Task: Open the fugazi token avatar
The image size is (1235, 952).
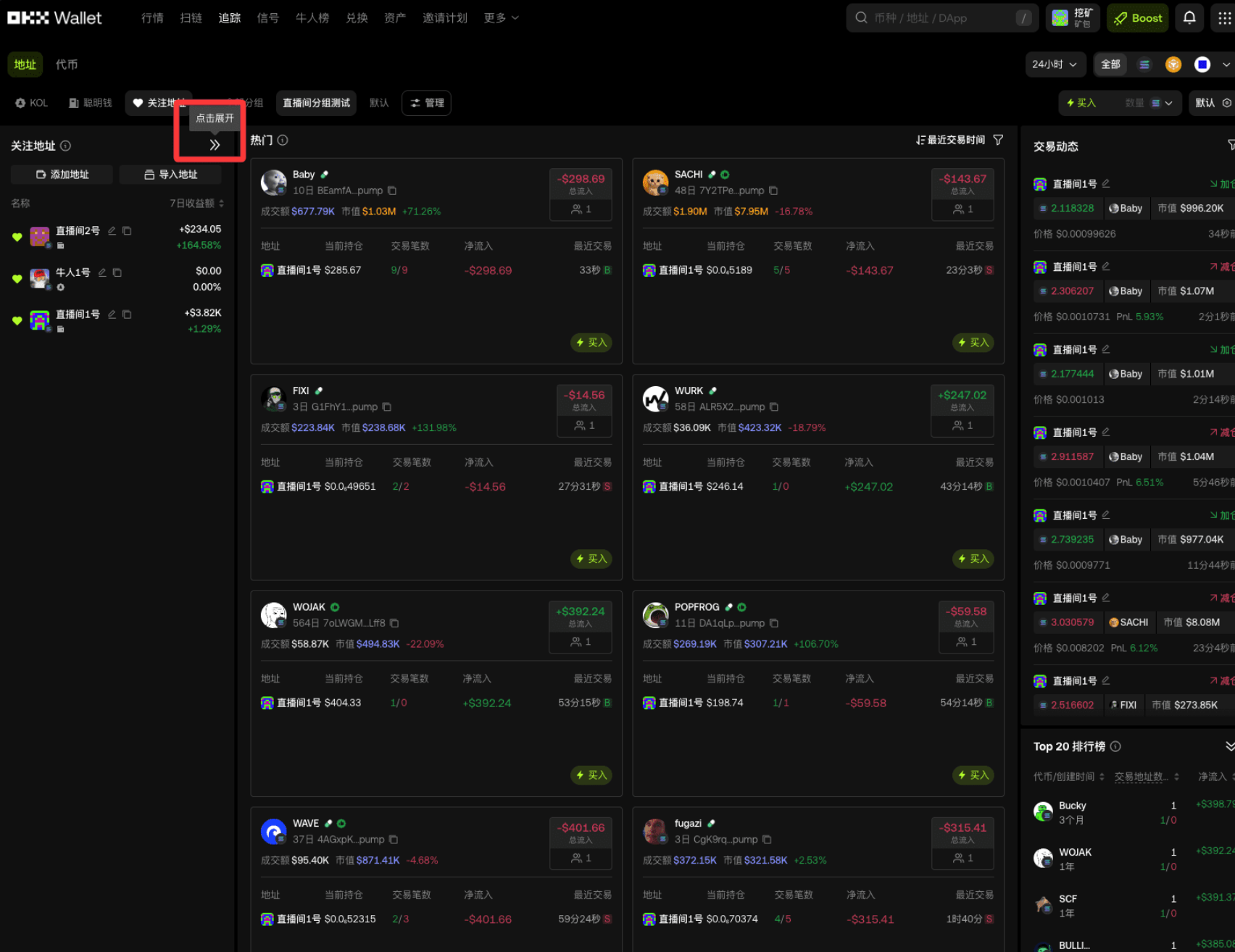Action: point(655,832)
